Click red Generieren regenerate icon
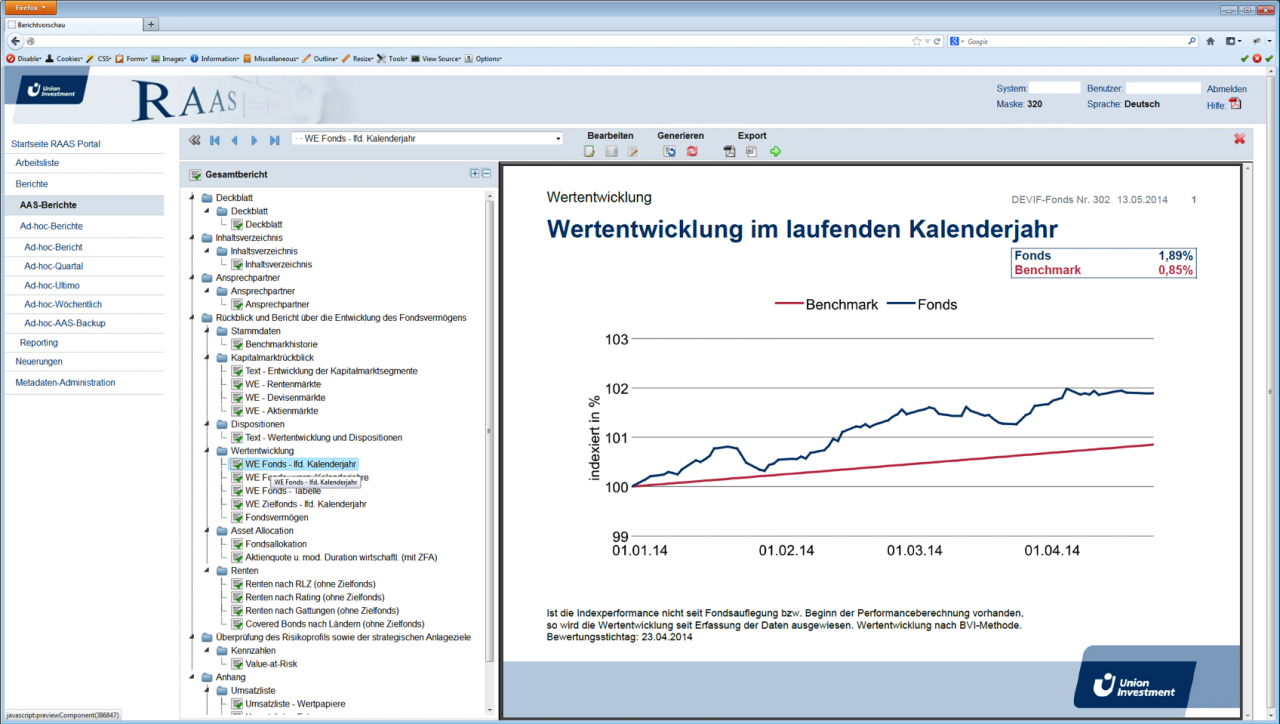Viewport: 1280px width, 724px height. [691, 152]
